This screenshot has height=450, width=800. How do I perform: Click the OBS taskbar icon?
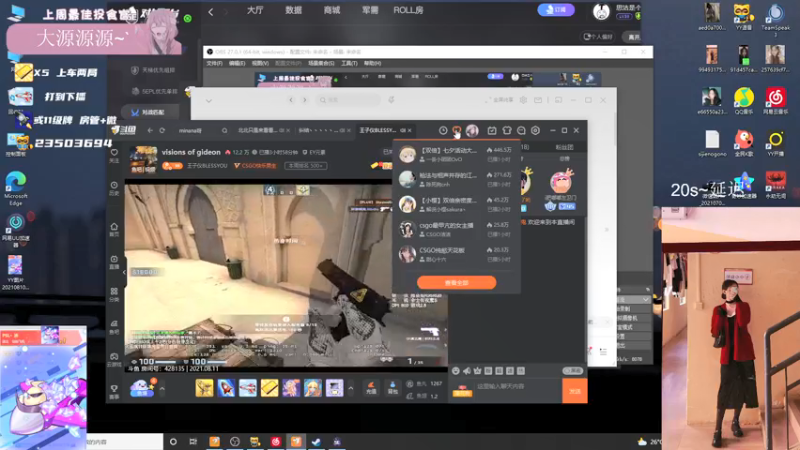point(235,442)
